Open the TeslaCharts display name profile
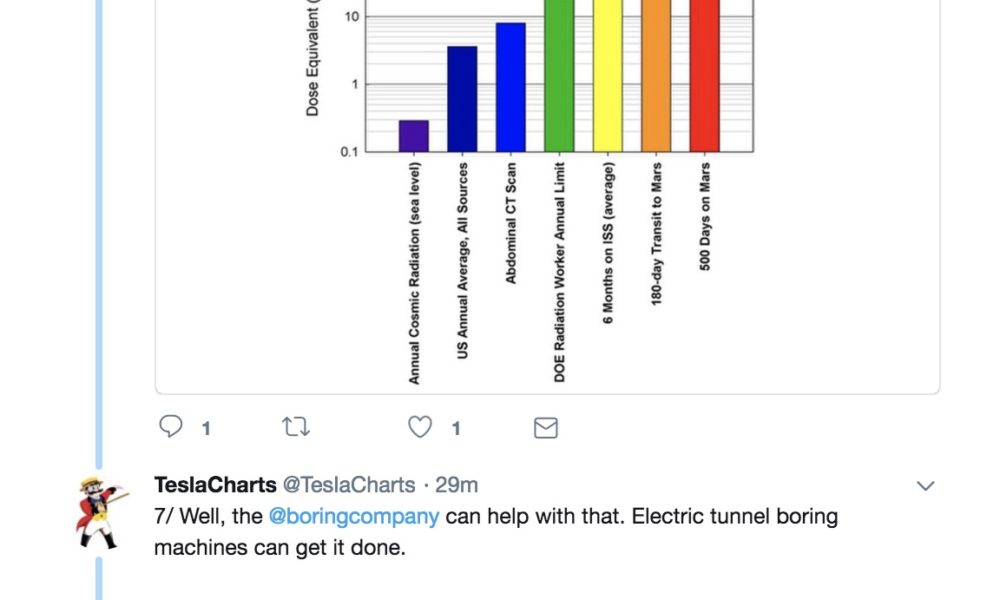 (x=215, y=485)
